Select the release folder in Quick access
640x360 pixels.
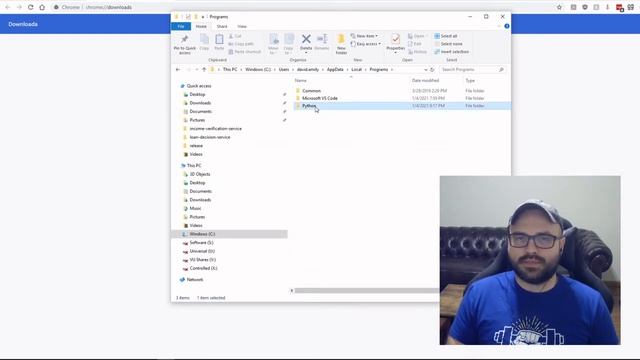tap(196, 146)
